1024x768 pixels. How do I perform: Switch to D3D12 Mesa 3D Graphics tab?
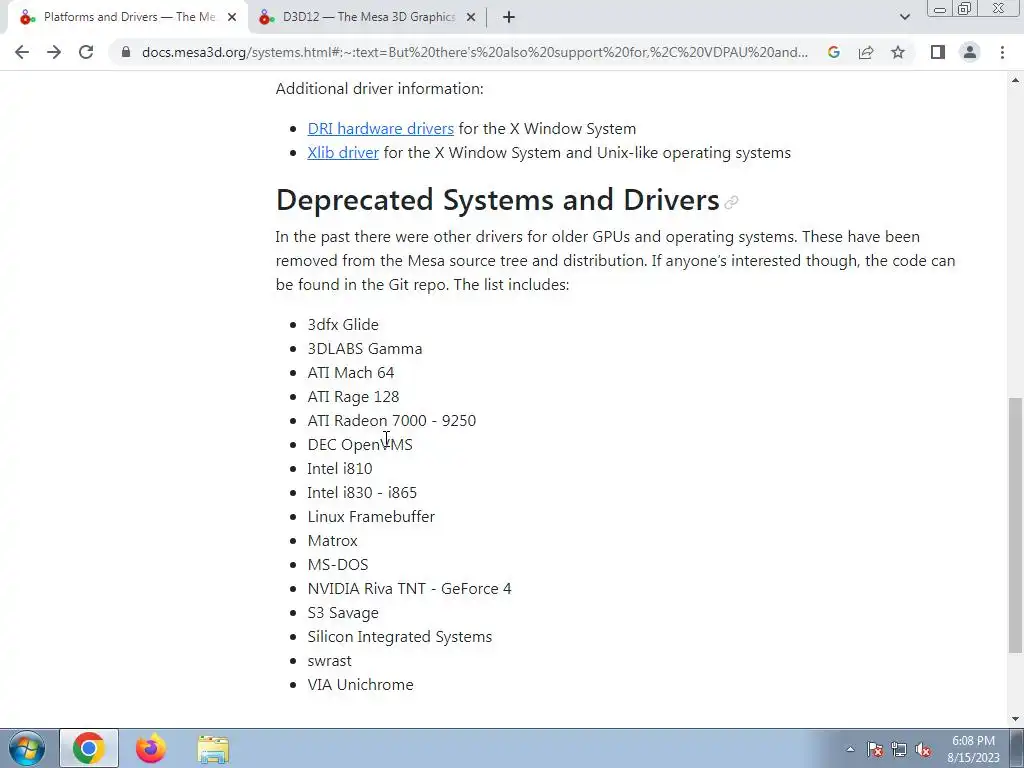point(368,18)
